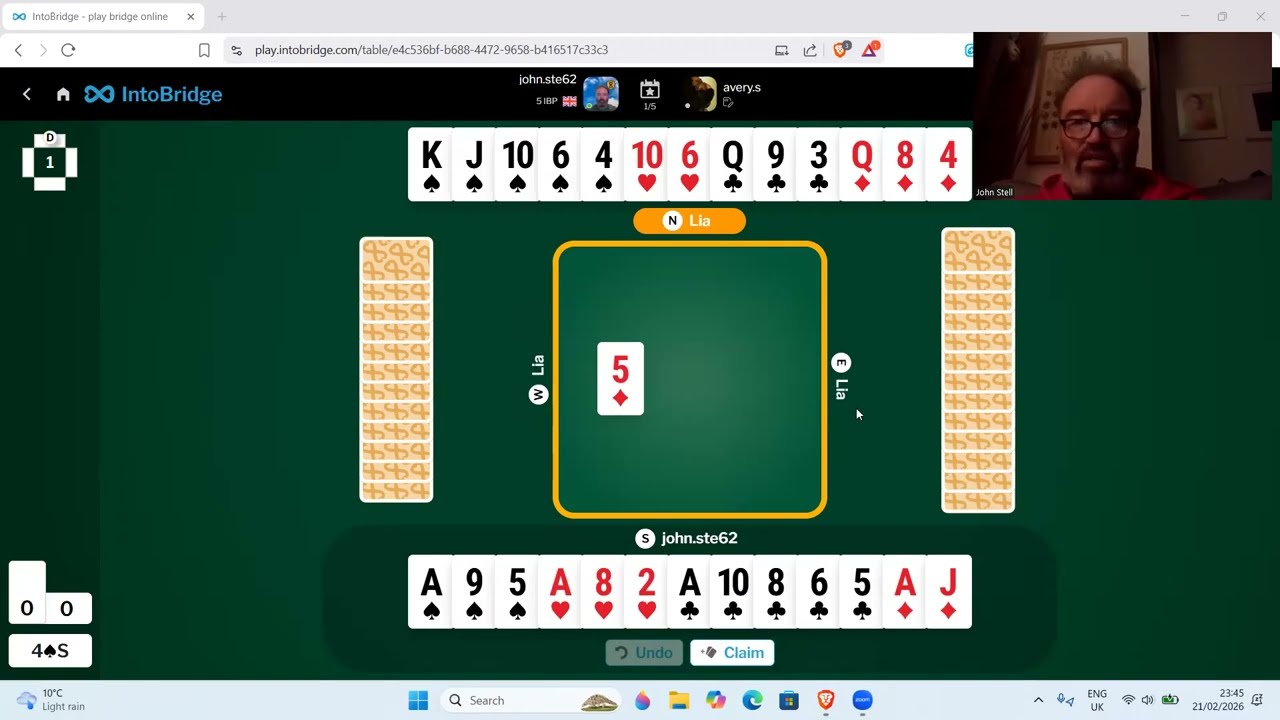Play the 4 of diamonds from dummy
This screenshot has height=720, width=1280.
[x=949, y=164]
